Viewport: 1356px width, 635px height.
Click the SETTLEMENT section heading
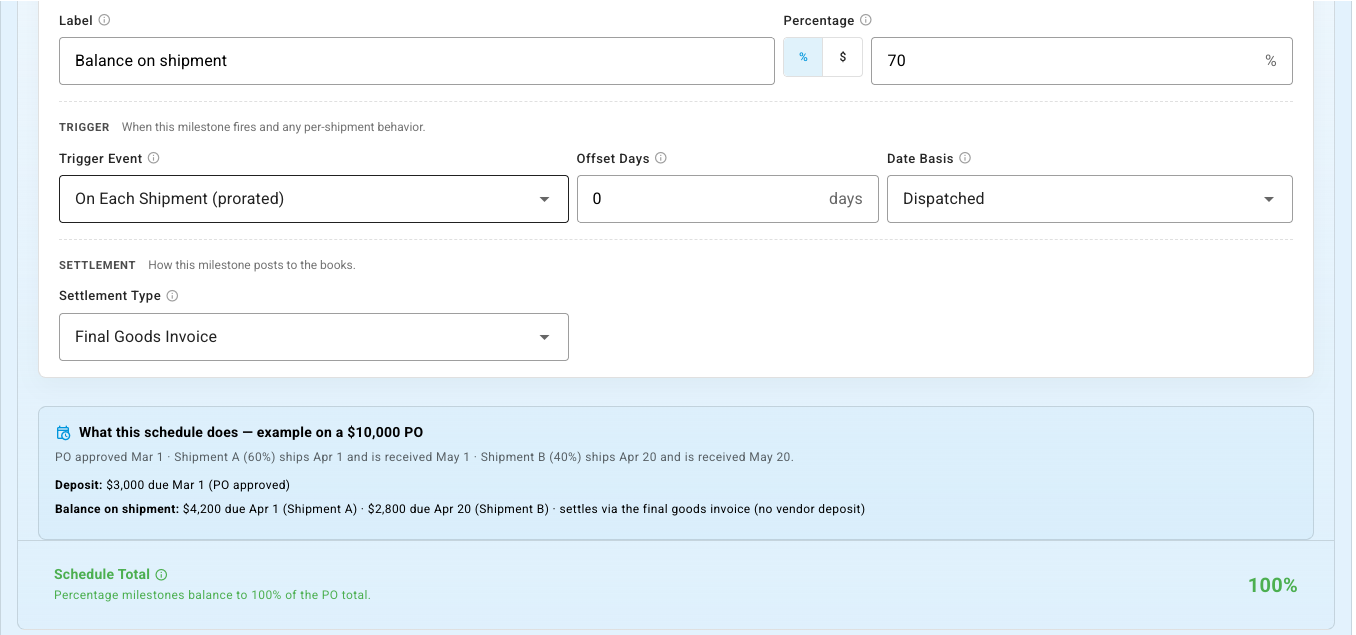pos(97,266)
